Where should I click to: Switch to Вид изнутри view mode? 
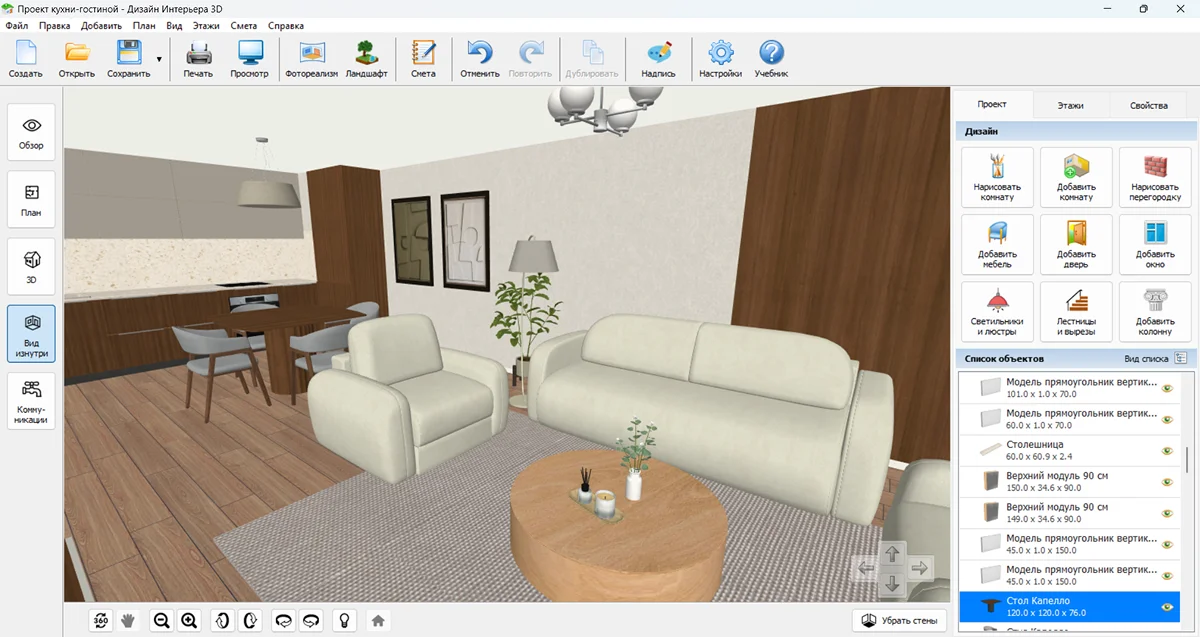[x=32, y=333]
